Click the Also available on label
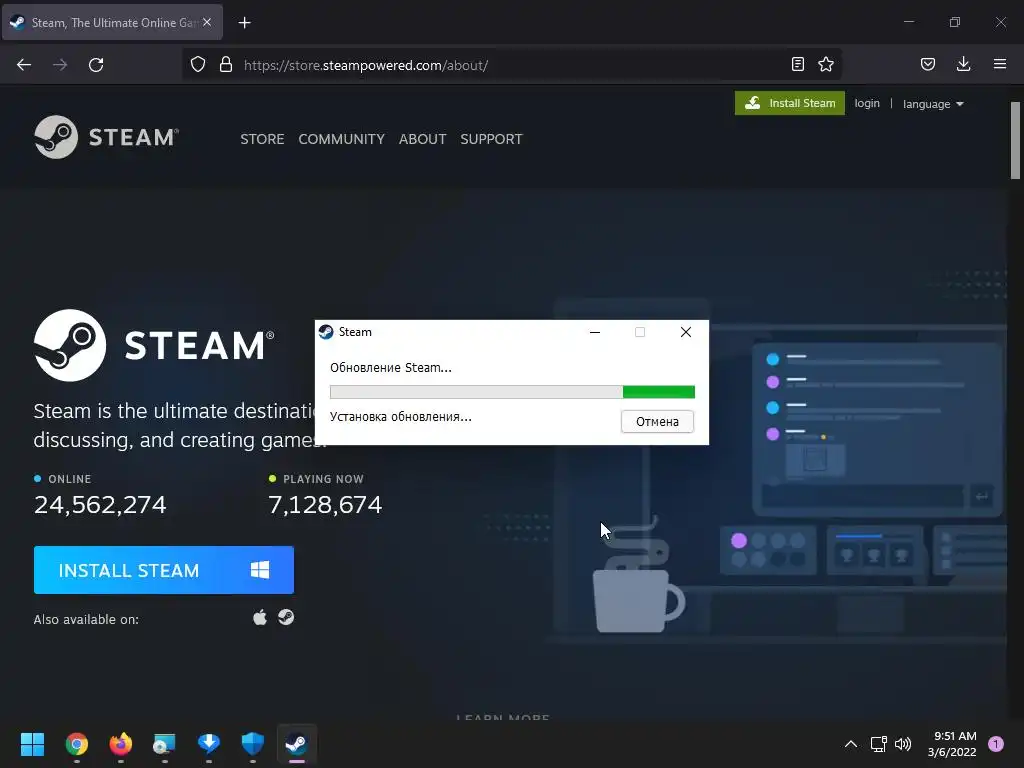 (x=86, y=619)
